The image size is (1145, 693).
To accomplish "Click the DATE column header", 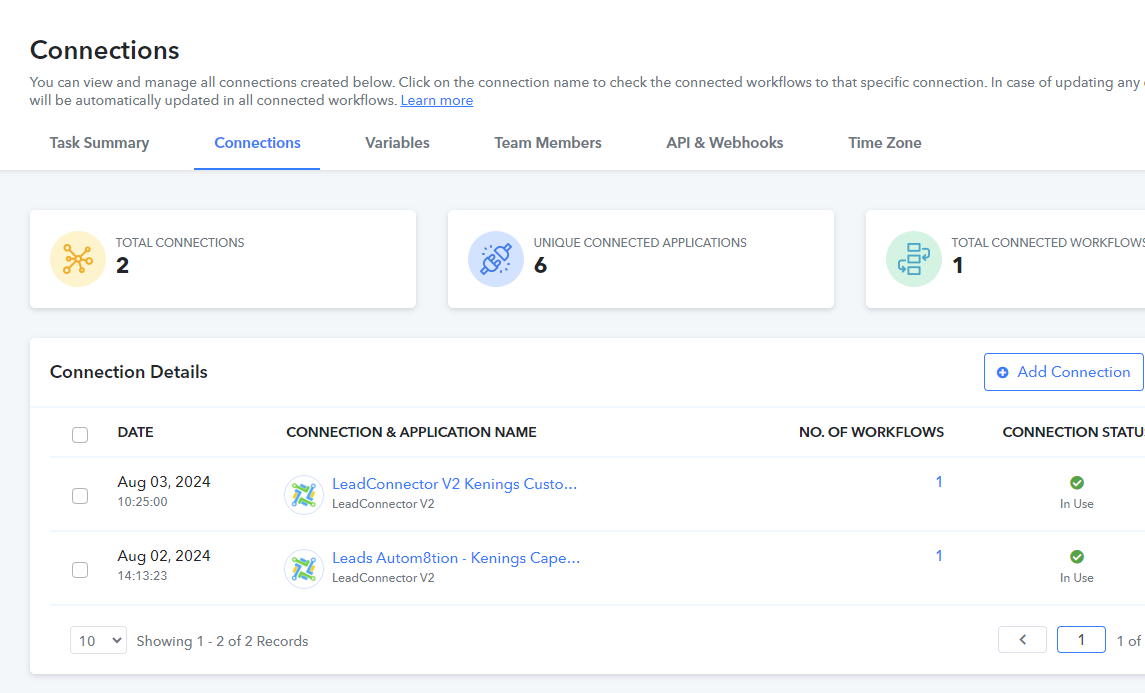I will click(135, 432).
